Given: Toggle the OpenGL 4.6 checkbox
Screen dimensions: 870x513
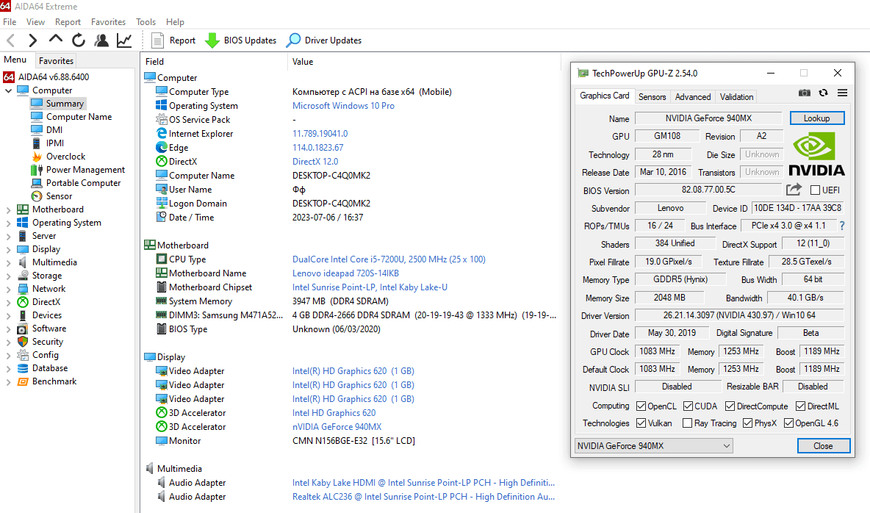Looking at the screenshot, I should (x=788, y=423).
